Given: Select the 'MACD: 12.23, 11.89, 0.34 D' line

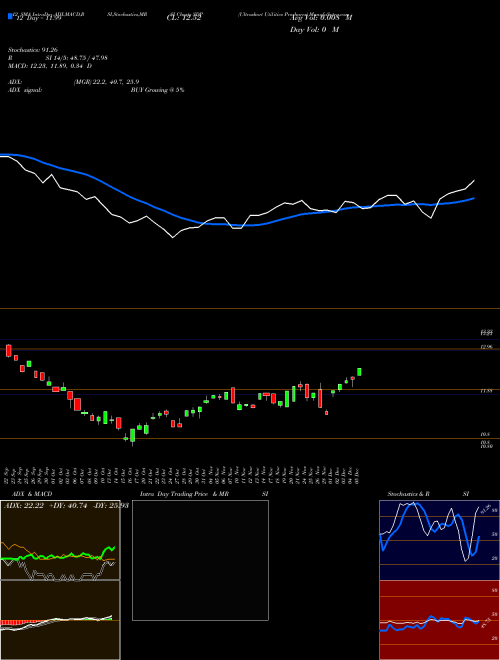Looking at the screenshot, I should coord(50,66).
